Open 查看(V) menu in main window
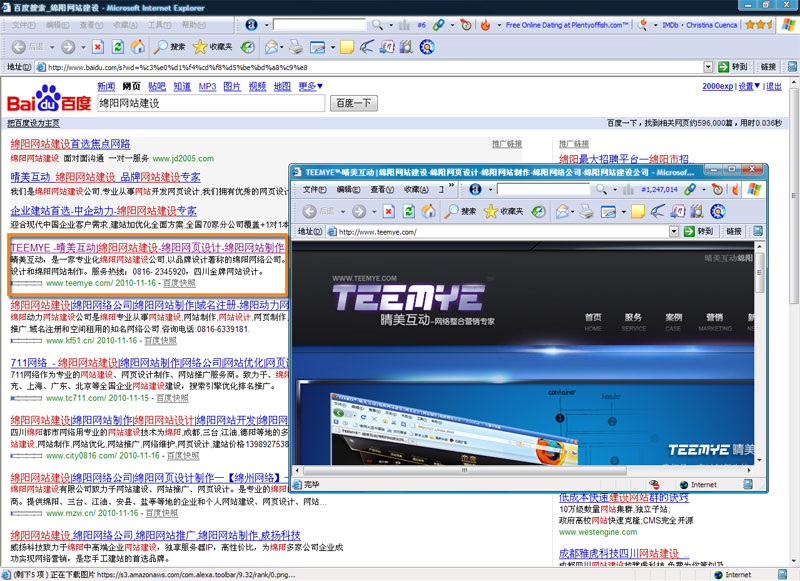Viewport: 800px width, 581px height. coord(91,24)
